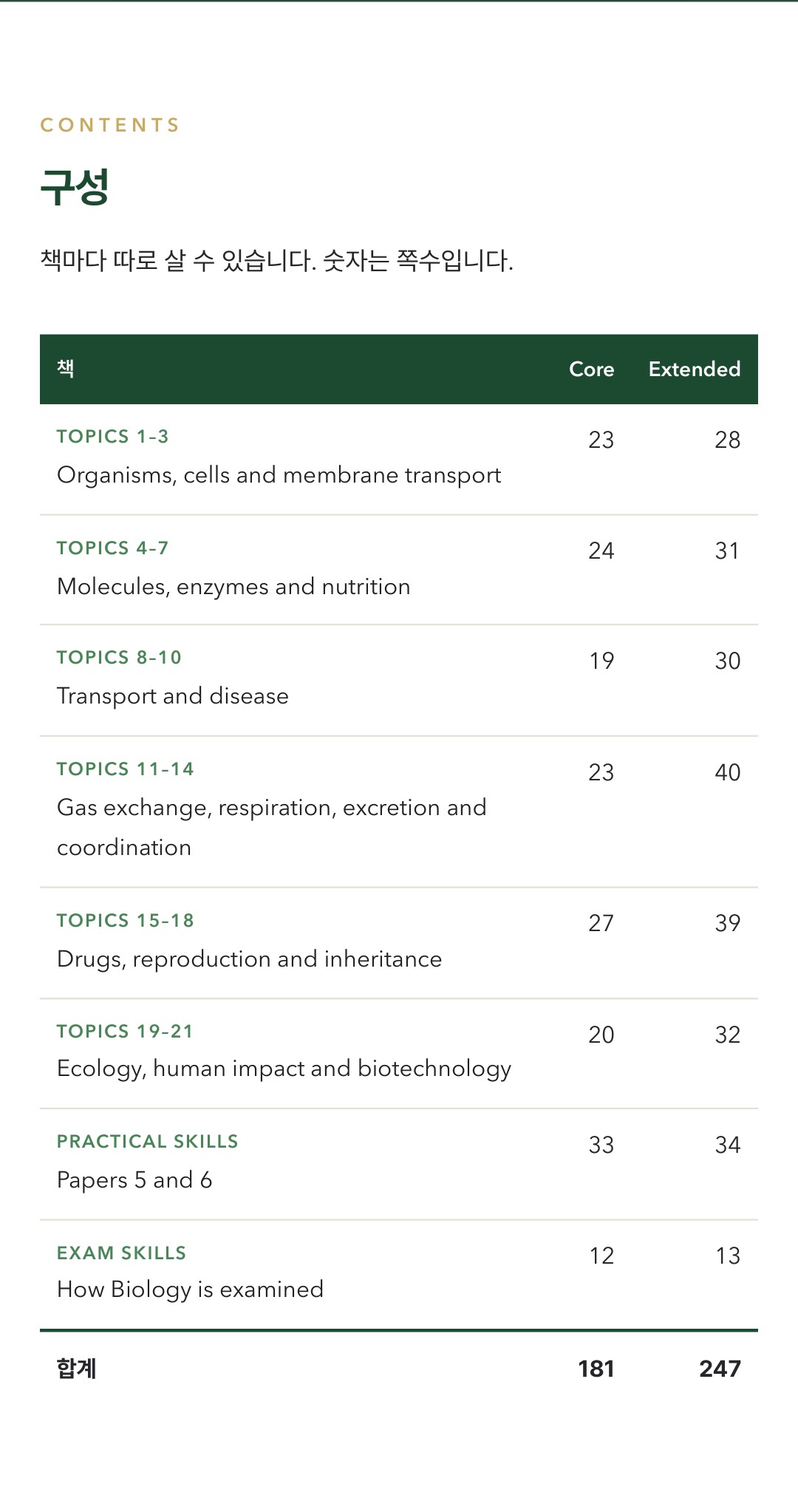Click Core value 24
Viewport: 798px width, 1512px height.
(x=601, y=551)
